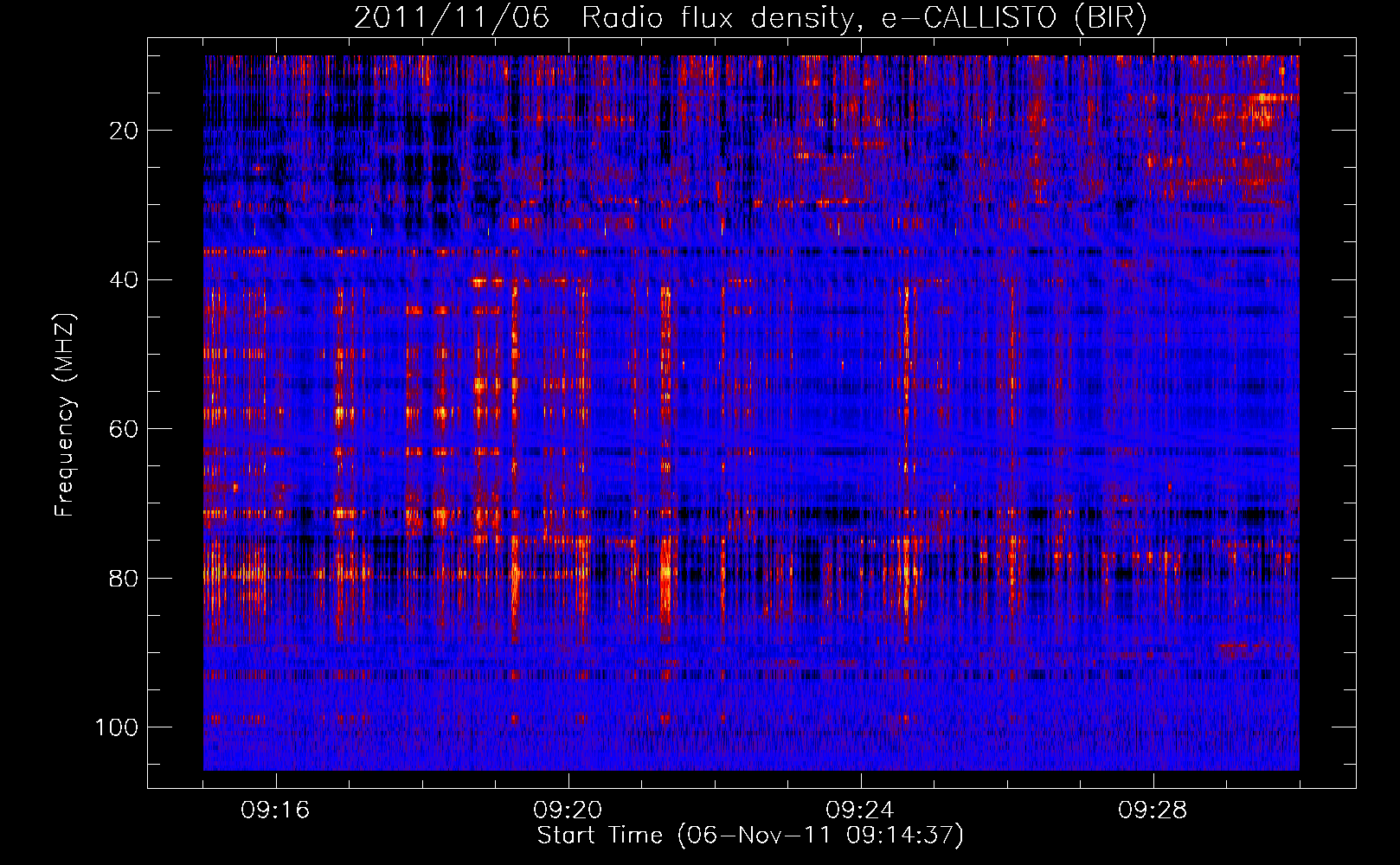The height and width of the screenshot is (865, 1400).
Task: Click the 100 frequency tick label
Action: coord(117,727)
